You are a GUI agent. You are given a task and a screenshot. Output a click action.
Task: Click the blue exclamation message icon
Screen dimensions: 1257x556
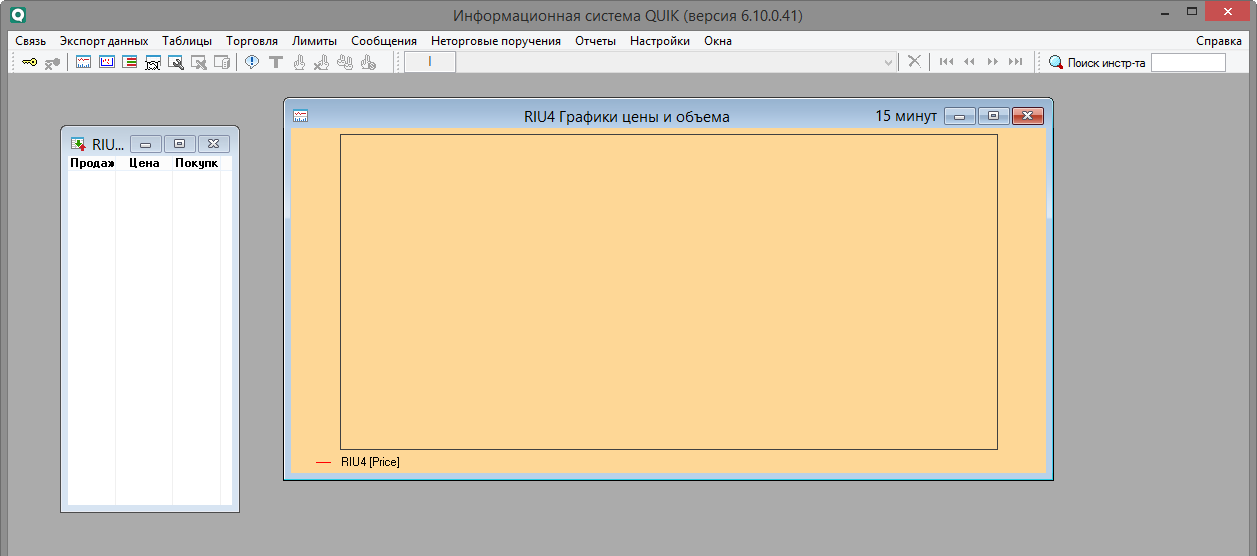[x=252, y=62]
